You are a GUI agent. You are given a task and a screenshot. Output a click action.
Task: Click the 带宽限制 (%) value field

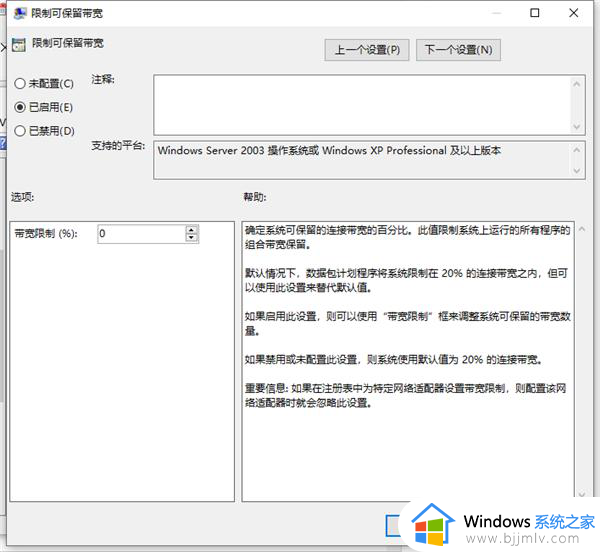click(x=140, y=234)
